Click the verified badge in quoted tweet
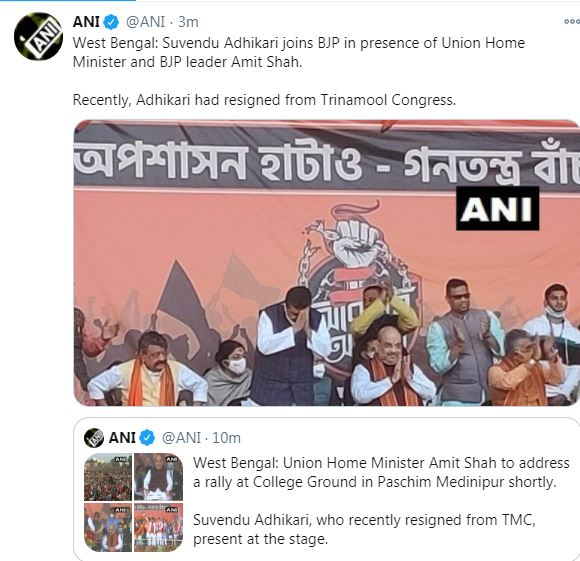Screen dimensions: 580x561 pyautogui.click(x=147, y=438)
